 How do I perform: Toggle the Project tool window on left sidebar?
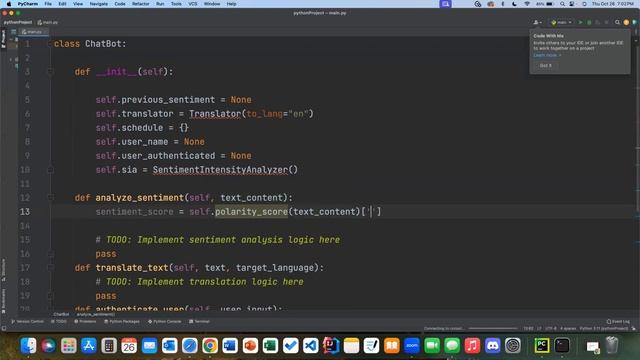[4, 39]
